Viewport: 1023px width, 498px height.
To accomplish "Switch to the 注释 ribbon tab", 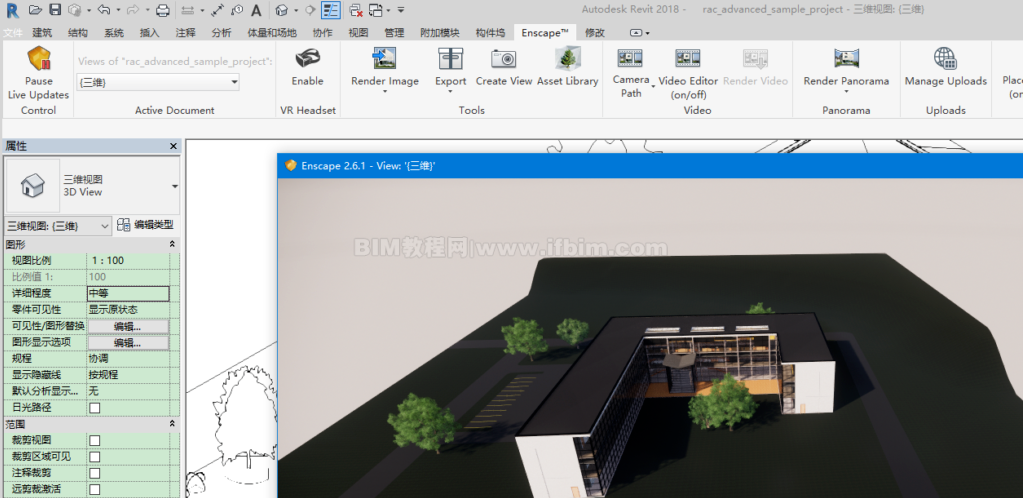I will pyautogui.click(x=185, y=33).
